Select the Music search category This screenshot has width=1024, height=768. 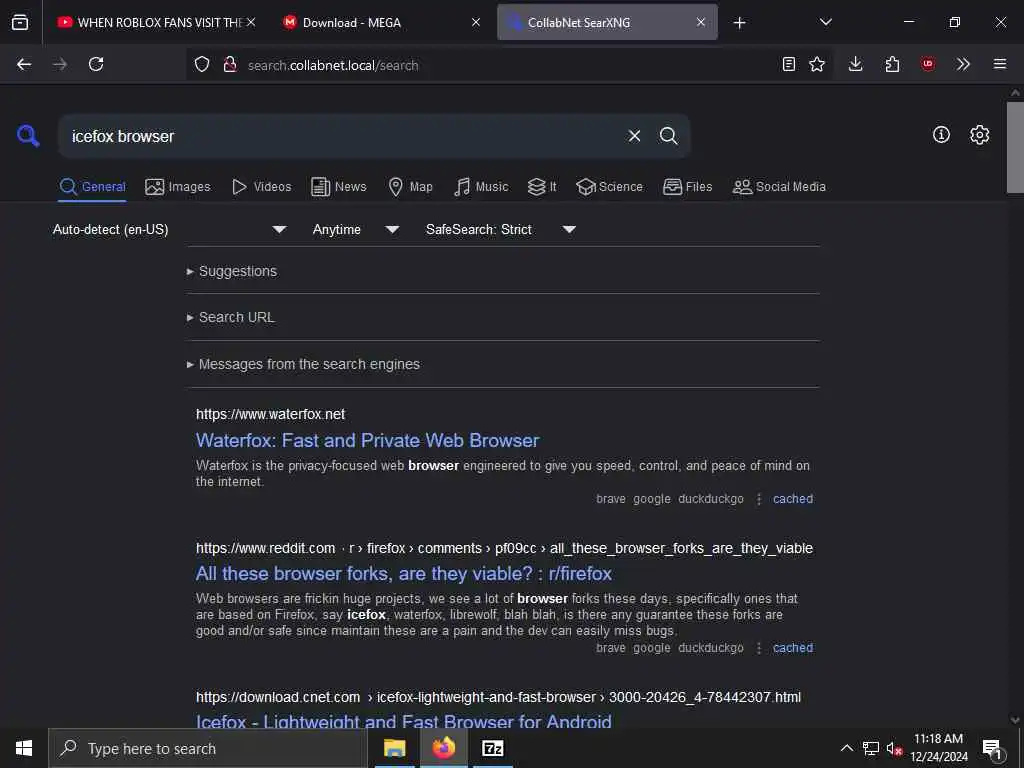[481, 187]
